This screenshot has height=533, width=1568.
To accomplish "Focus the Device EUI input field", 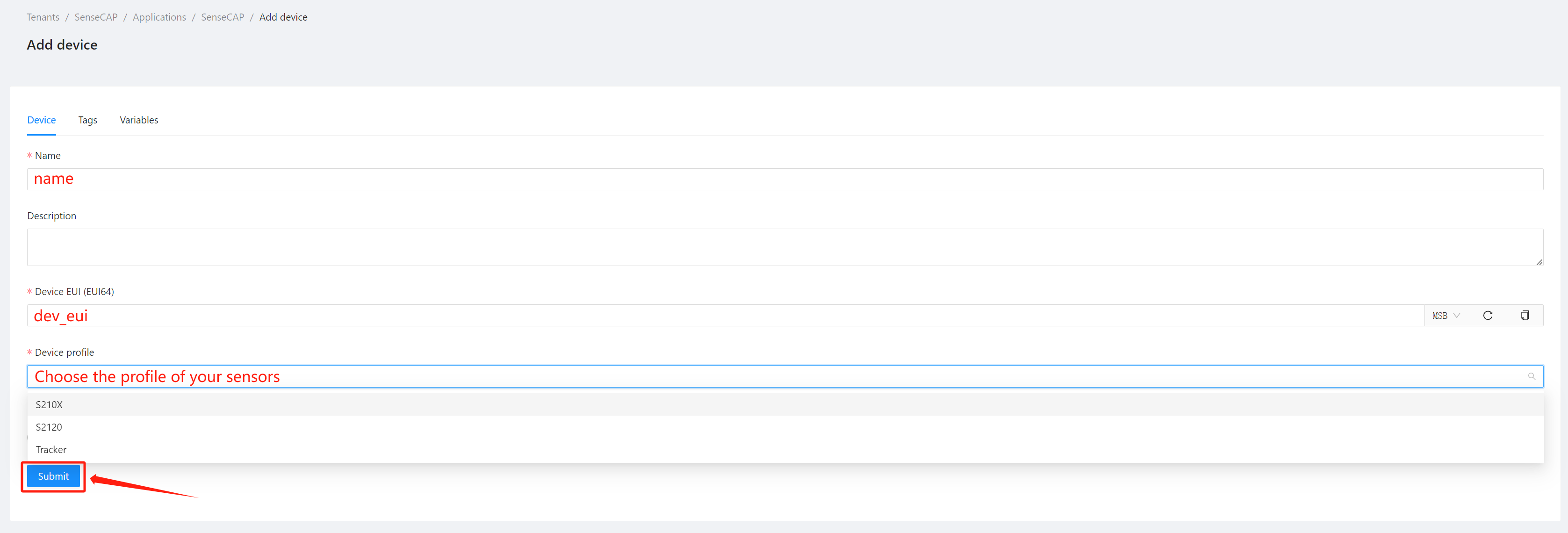I will 726,315.
